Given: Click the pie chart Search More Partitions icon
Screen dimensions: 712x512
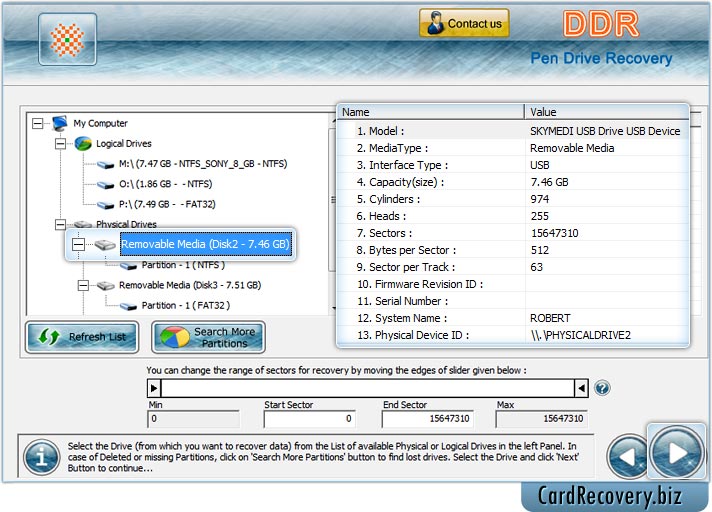Looking at the screenshot, I should tap(174, 337).
